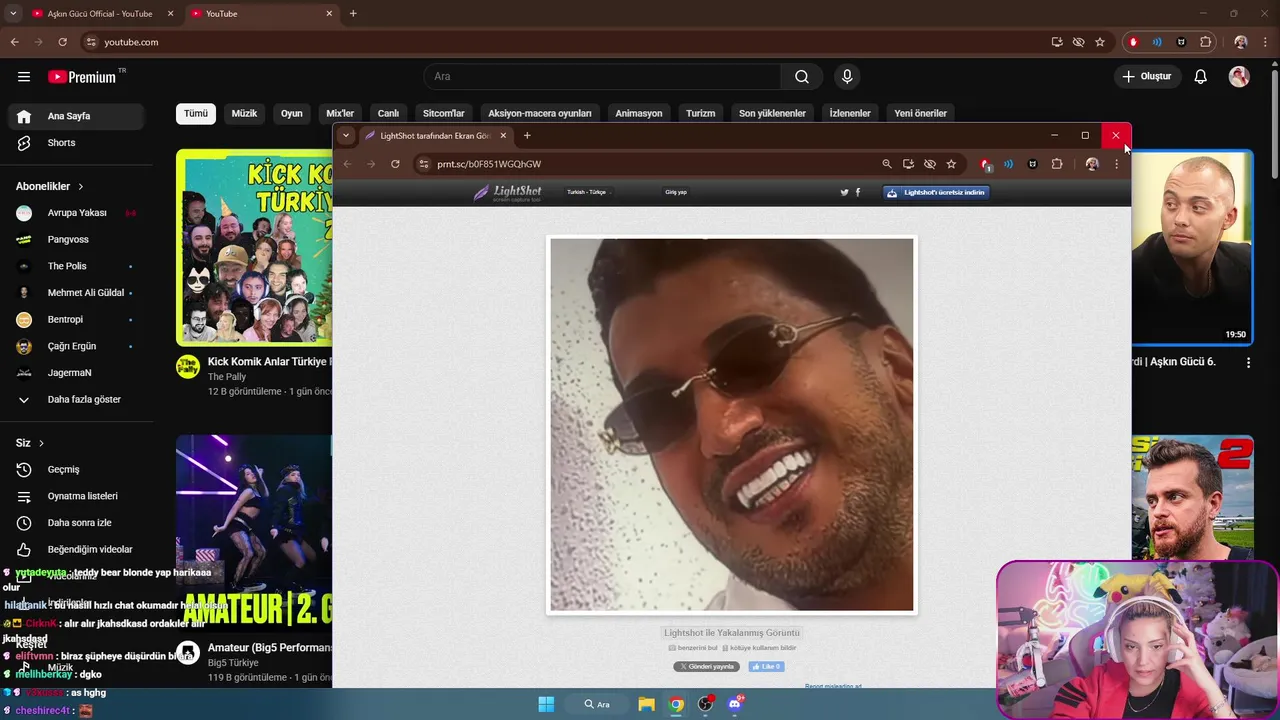
Task: Select the Animasyon filter chip
Action: click(639, 113)
